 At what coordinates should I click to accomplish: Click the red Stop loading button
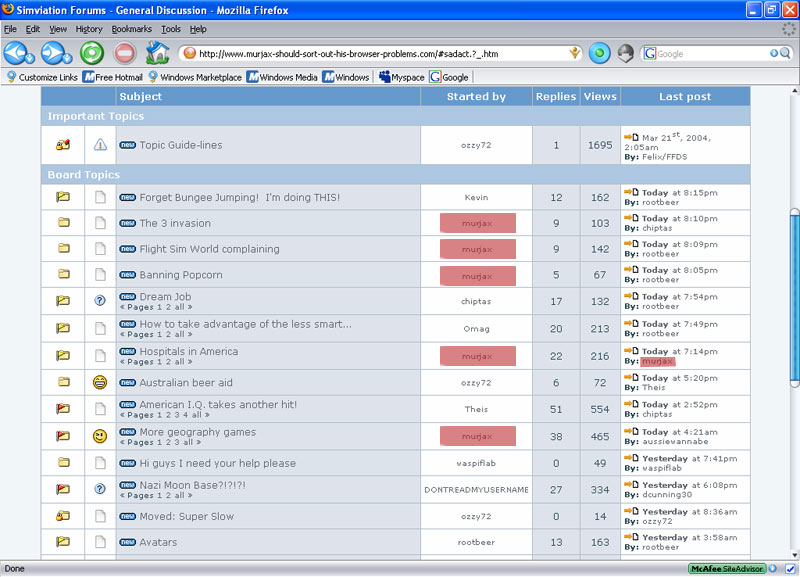pos(125,53)
